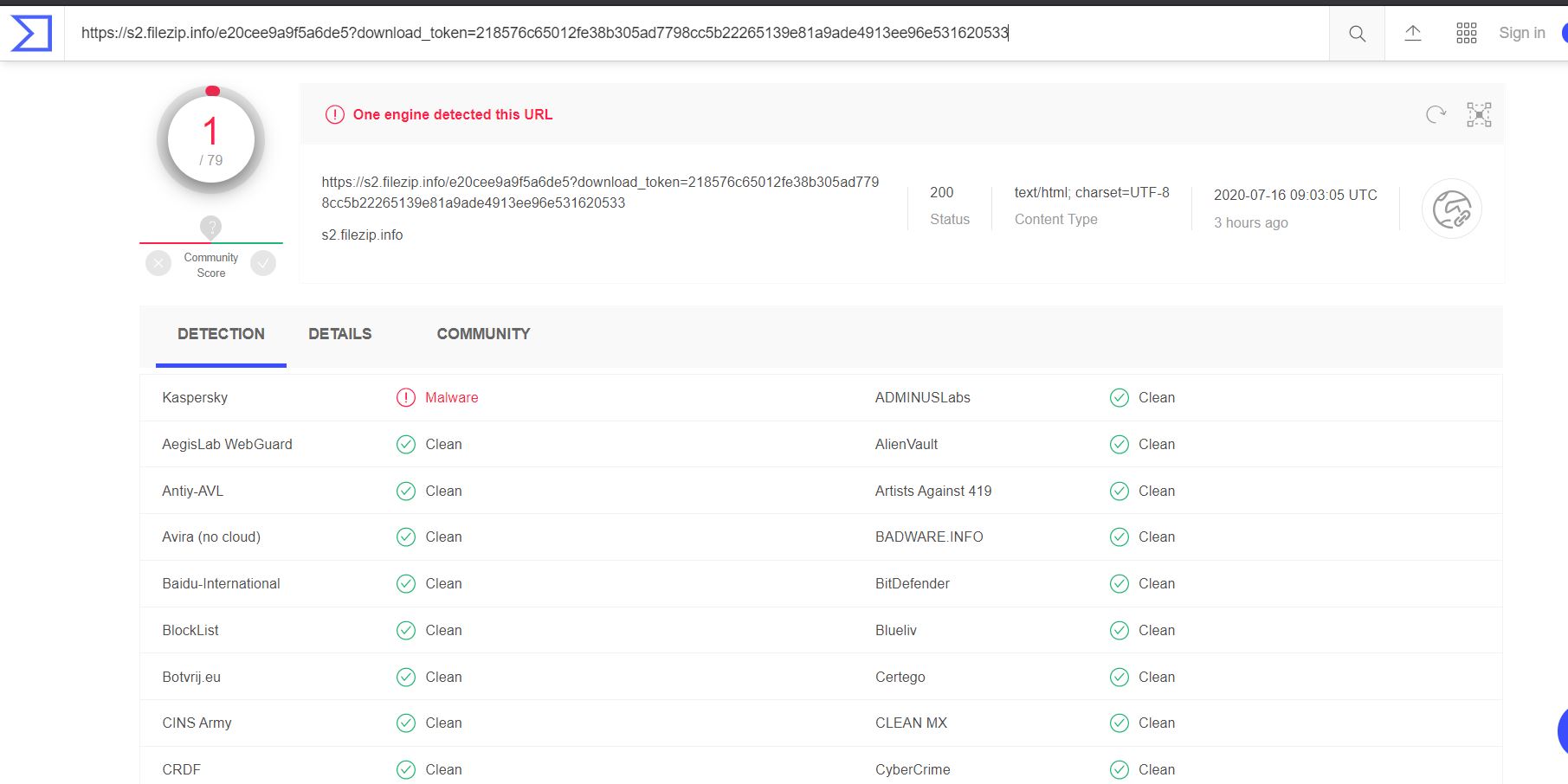The height and width of the screenshot is (784, 1568).
Task: Open the graph view icon beside reanalyze
Action: 1479,114
